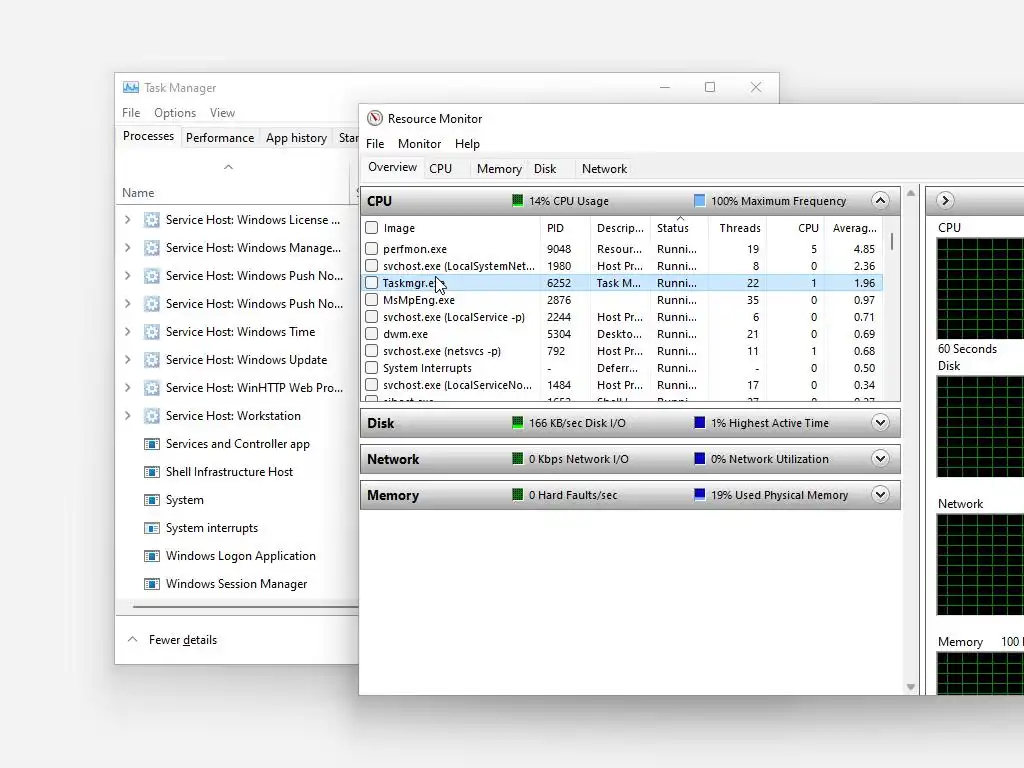Tick the checkbox for System Interrupts
1024x768 pixels.
[x=372, y=368]
